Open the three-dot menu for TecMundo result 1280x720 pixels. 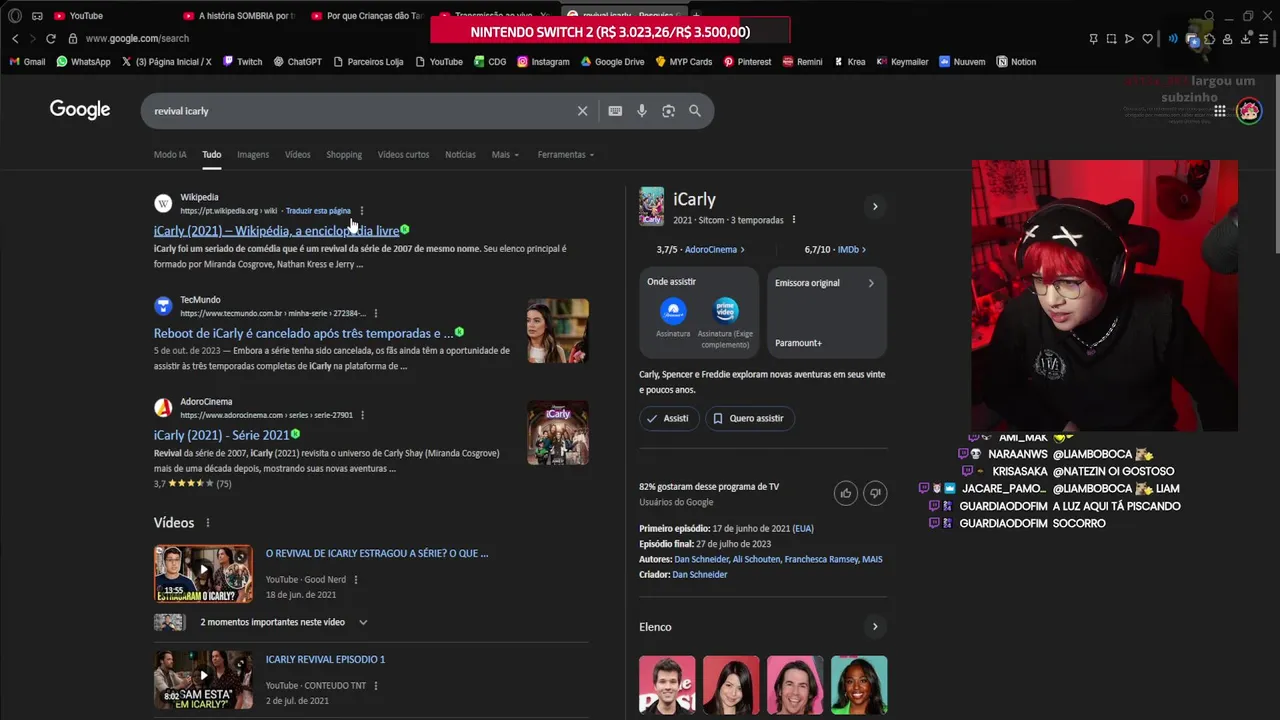tap(376, 313)
